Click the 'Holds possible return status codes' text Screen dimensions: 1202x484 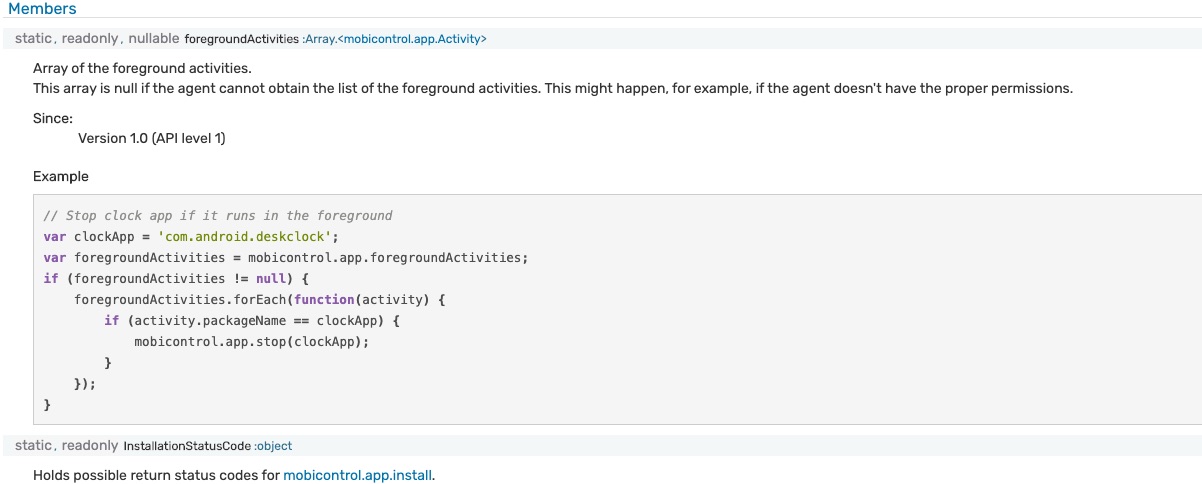click(156, 475)
